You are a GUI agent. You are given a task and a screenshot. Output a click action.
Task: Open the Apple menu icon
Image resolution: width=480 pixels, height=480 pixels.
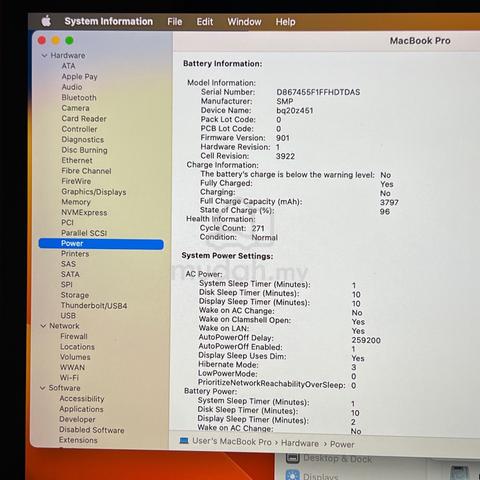pos(46,21)
